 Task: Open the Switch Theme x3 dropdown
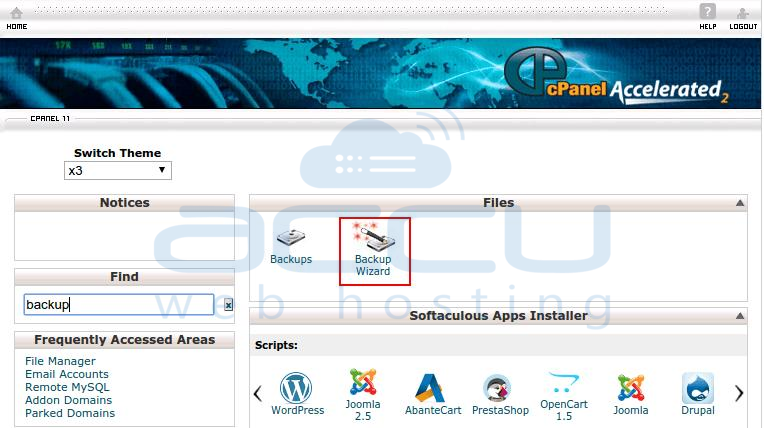pyautogui.click(x=118, y=171)
